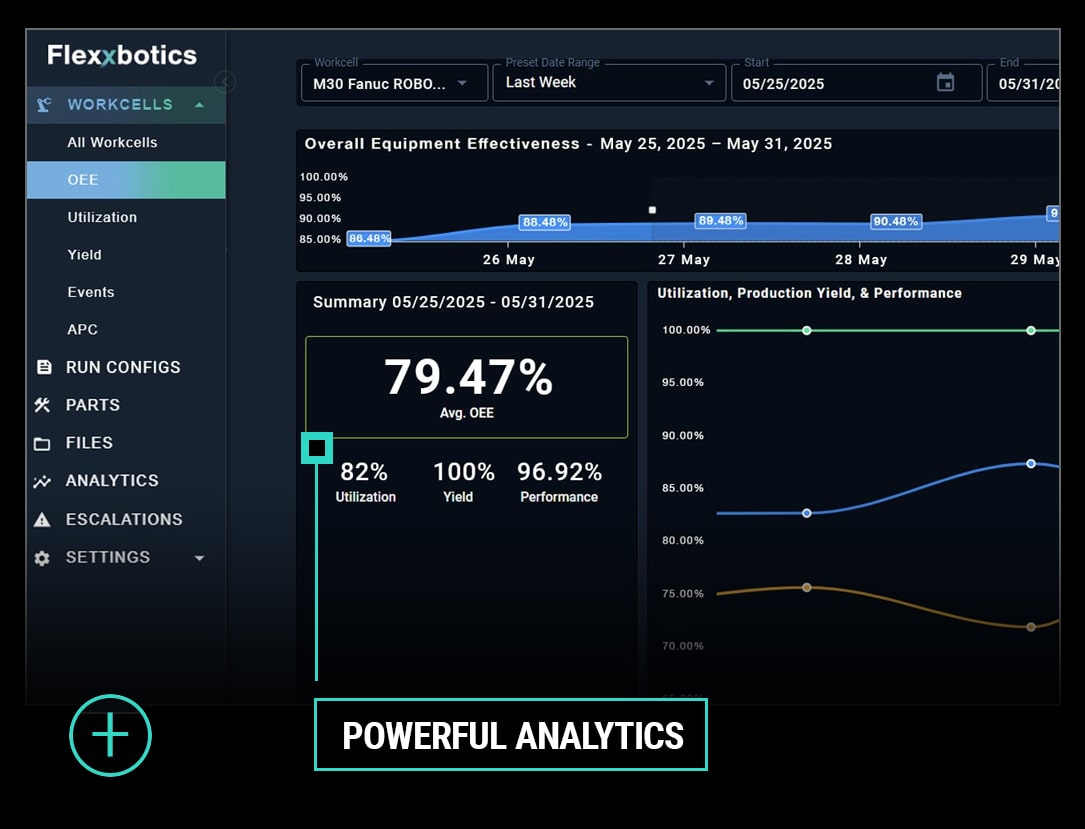
Task: Open the Files folder icon
Action: pyautogui.click(x=43, y=443)
